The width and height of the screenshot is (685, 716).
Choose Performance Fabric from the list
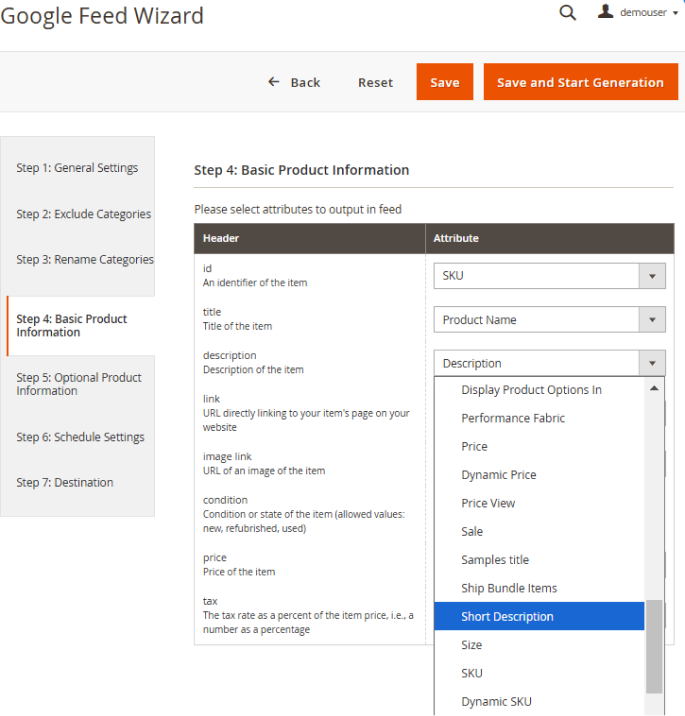point(539,418)
